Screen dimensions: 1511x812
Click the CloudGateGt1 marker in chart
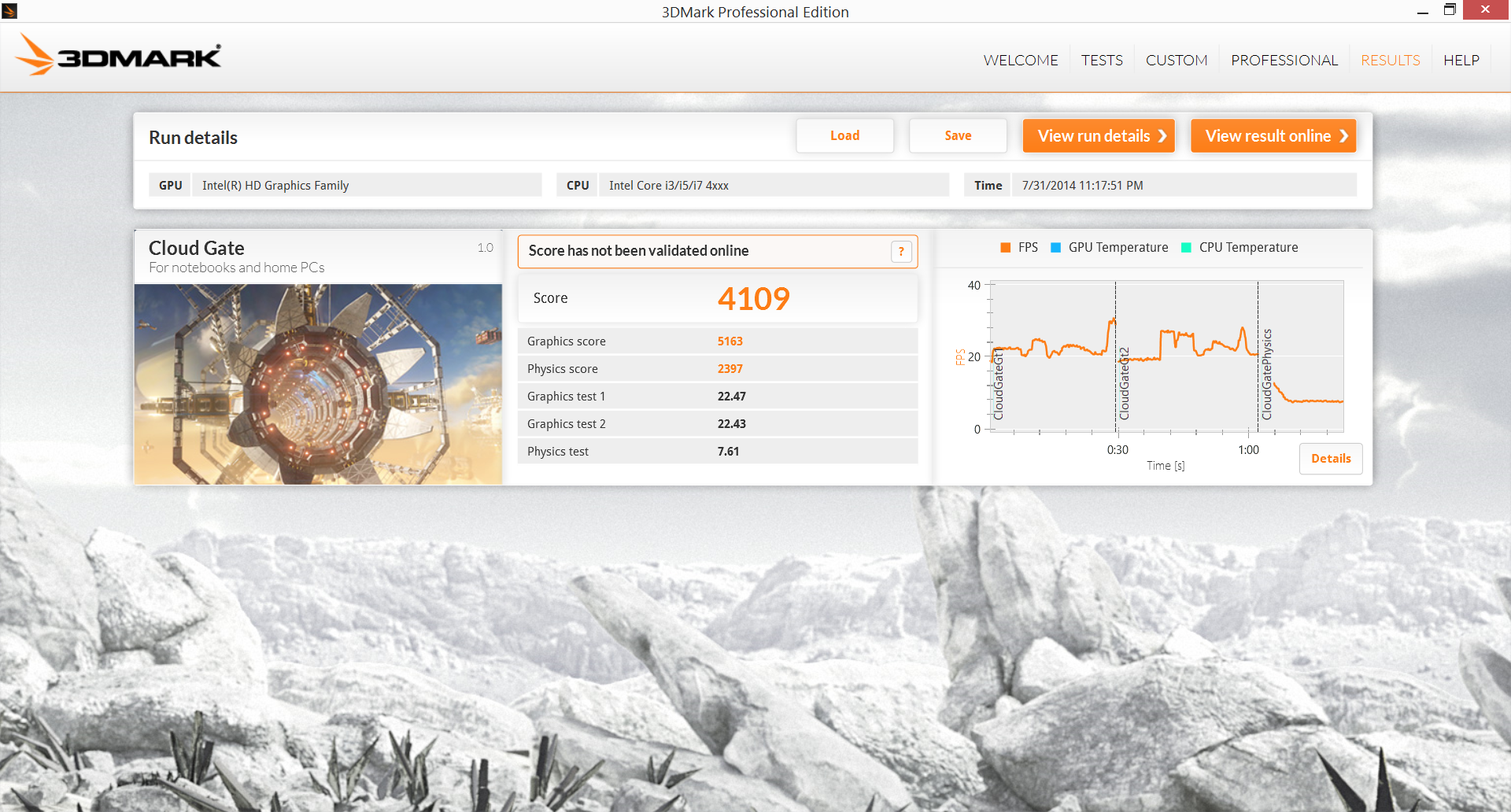tap(998, 384)
